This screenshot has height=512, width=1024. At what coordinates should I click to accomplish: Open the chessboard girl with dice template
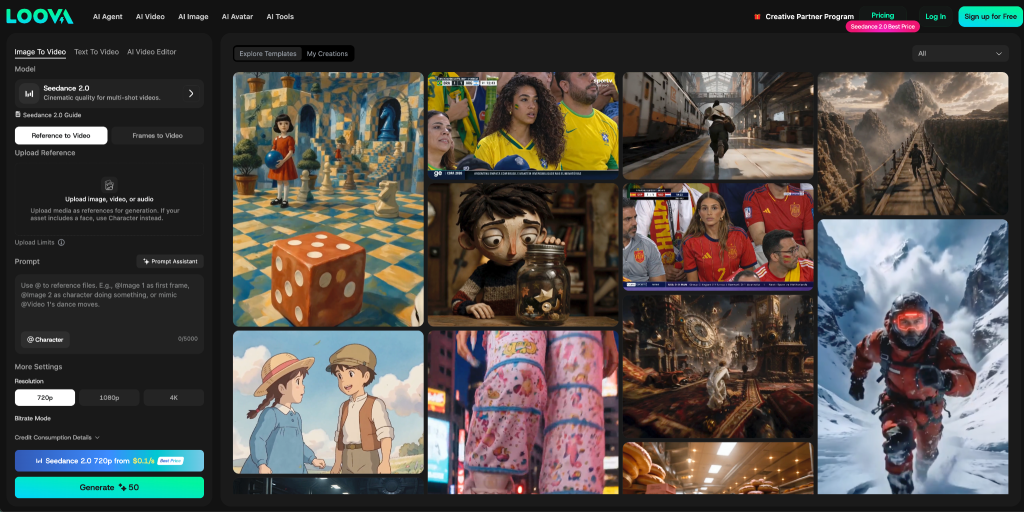click(328, 199)
